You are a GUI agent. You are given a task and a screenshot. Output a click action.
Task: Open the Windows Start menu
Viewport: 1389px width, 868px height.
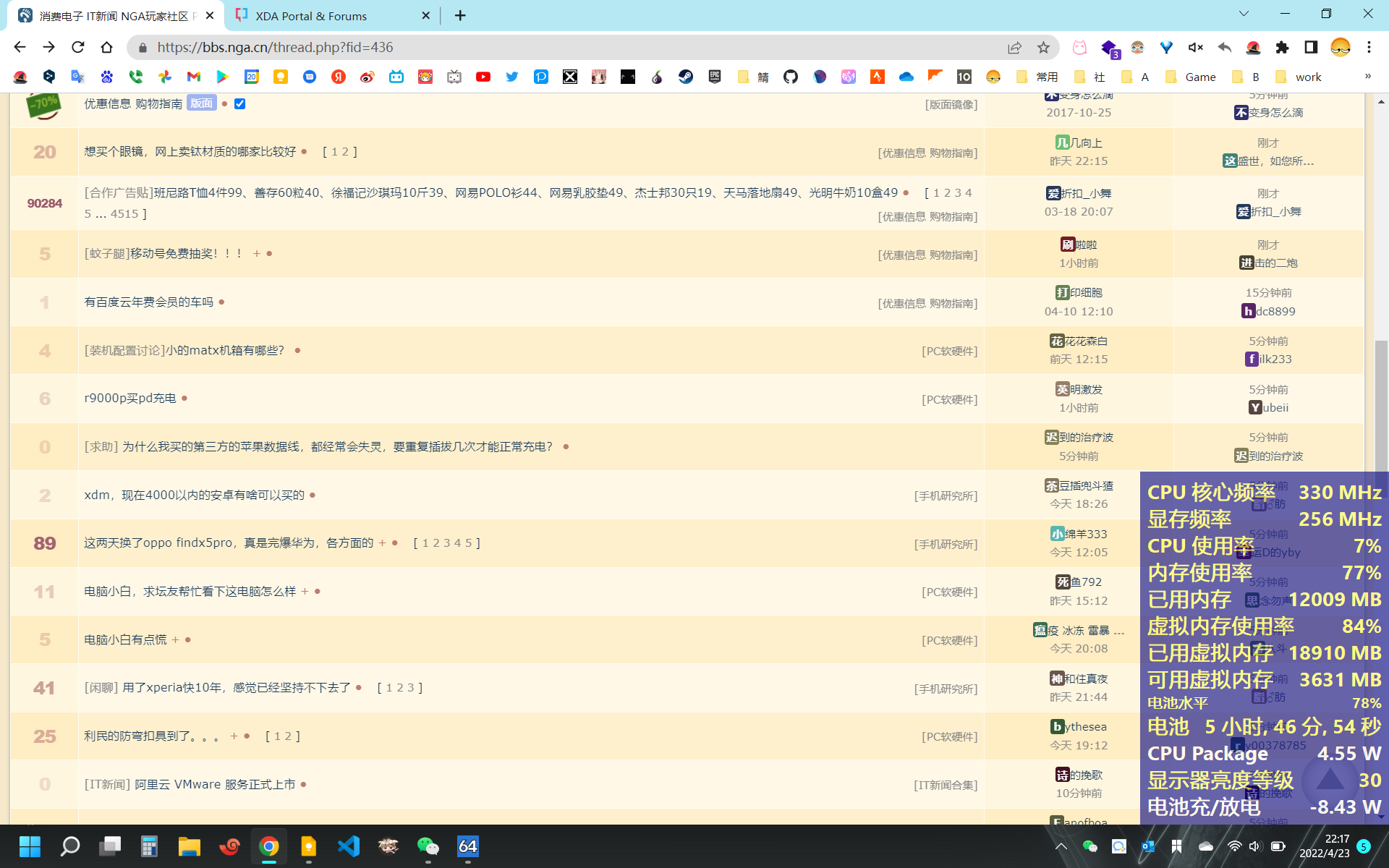click(30, 846)
